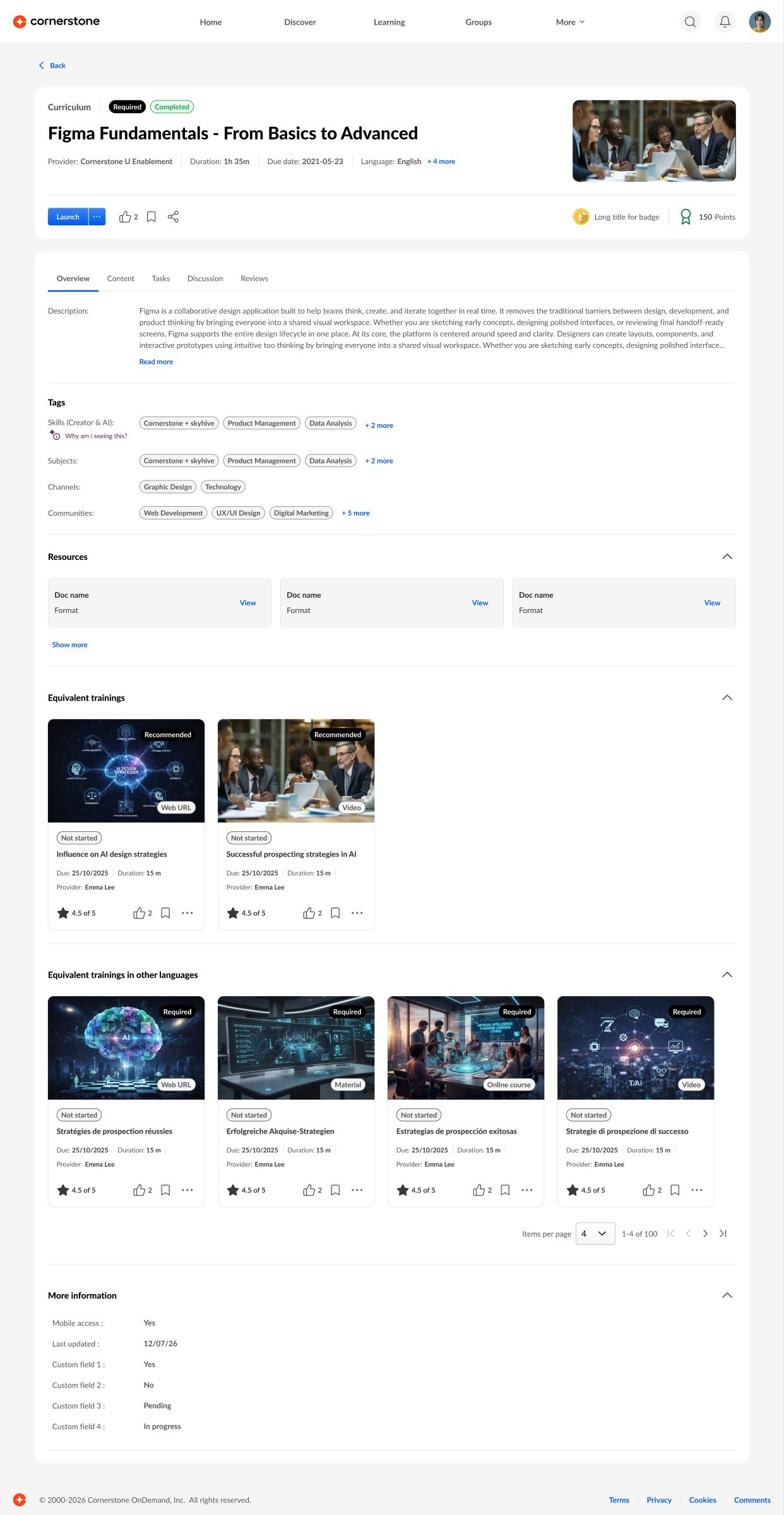Like the Figma Fundamentals curriculum with thumbs-up
This screenshot has height=1515, width=784.
125,217
